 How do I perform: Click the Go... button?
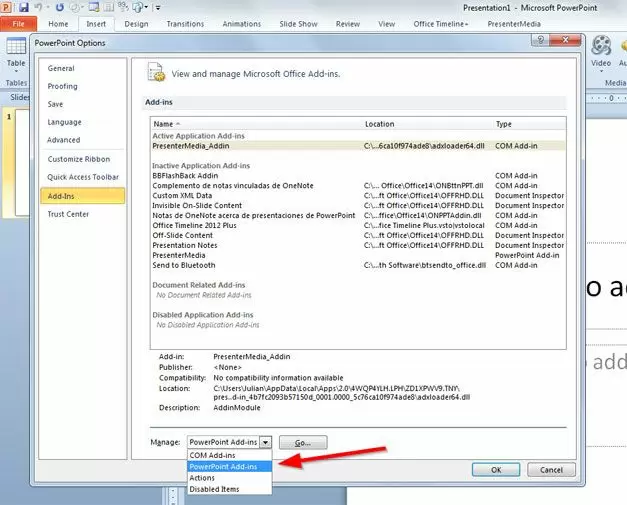tap(303, 443)
